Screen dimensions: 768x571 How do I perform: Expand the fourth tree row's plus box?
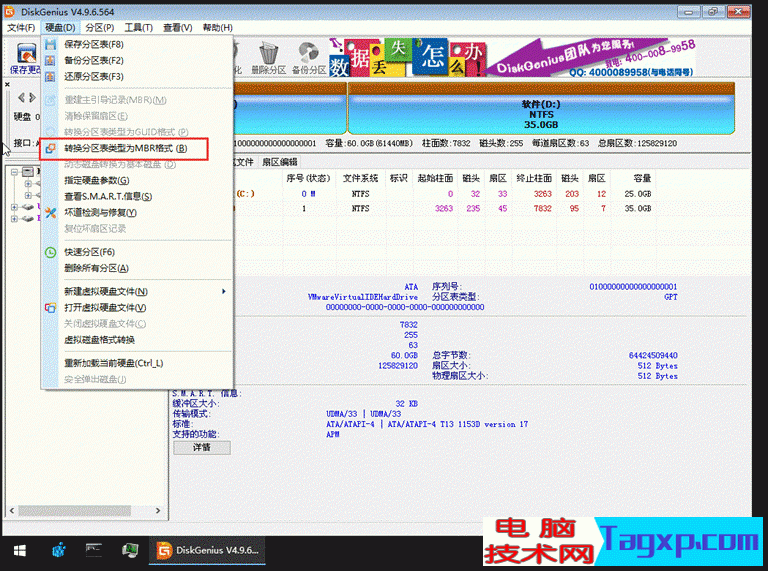pyautogui.click(x=14, y=207)
